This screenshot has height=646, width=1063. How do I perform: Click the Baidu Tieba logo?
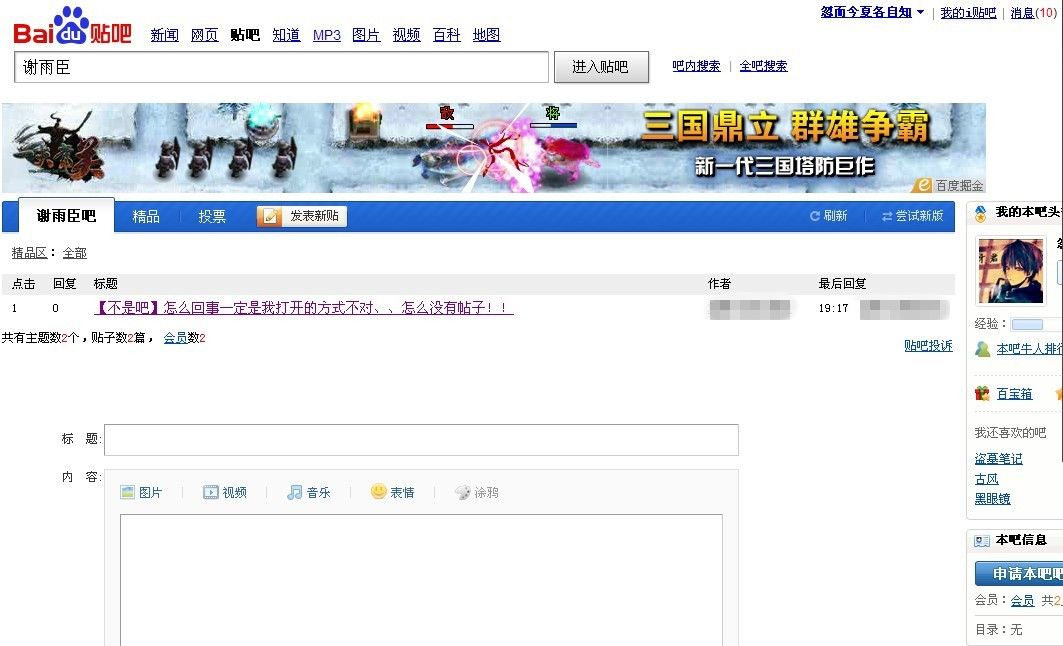pyautogui.click(x=72, y=26)
